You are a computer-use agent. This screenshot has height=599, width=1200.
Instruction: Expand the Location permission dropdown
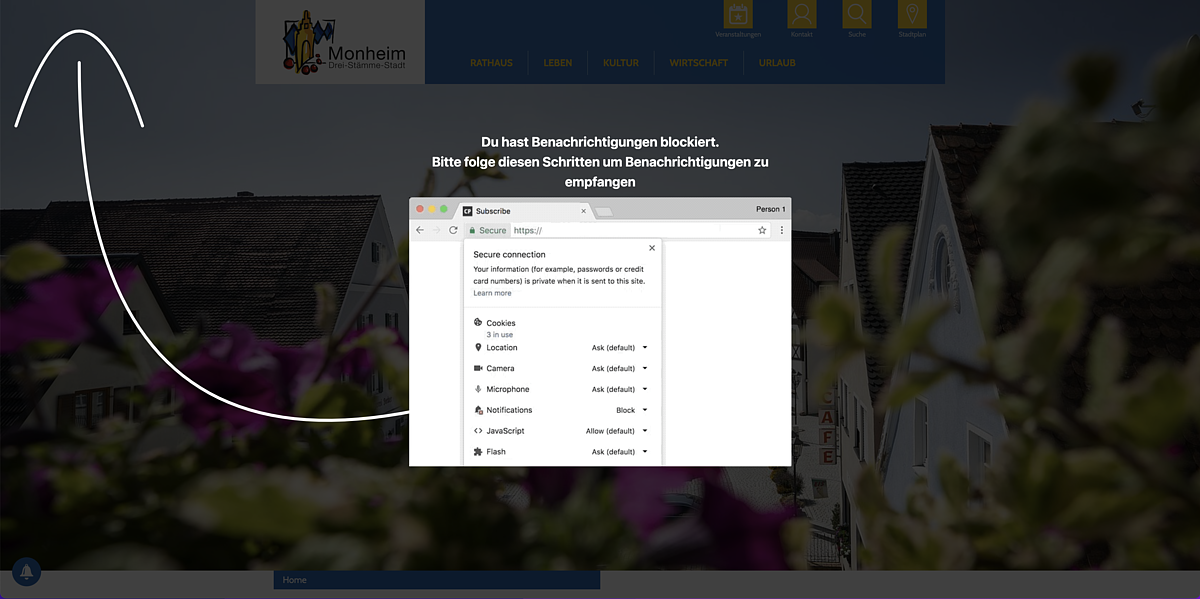pos(619,348)
